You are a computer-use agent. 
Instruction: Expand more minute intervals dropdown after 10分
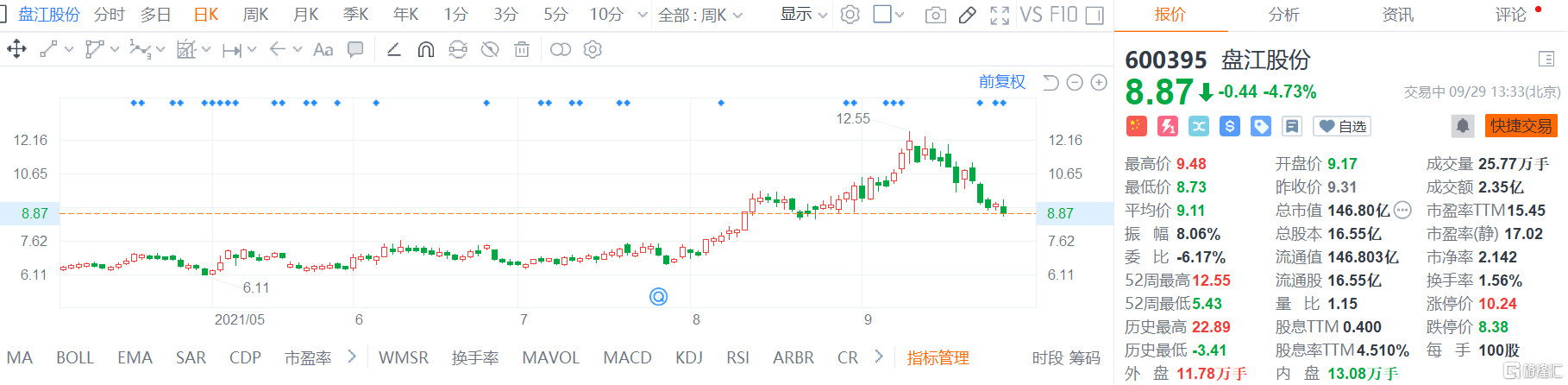643,15
